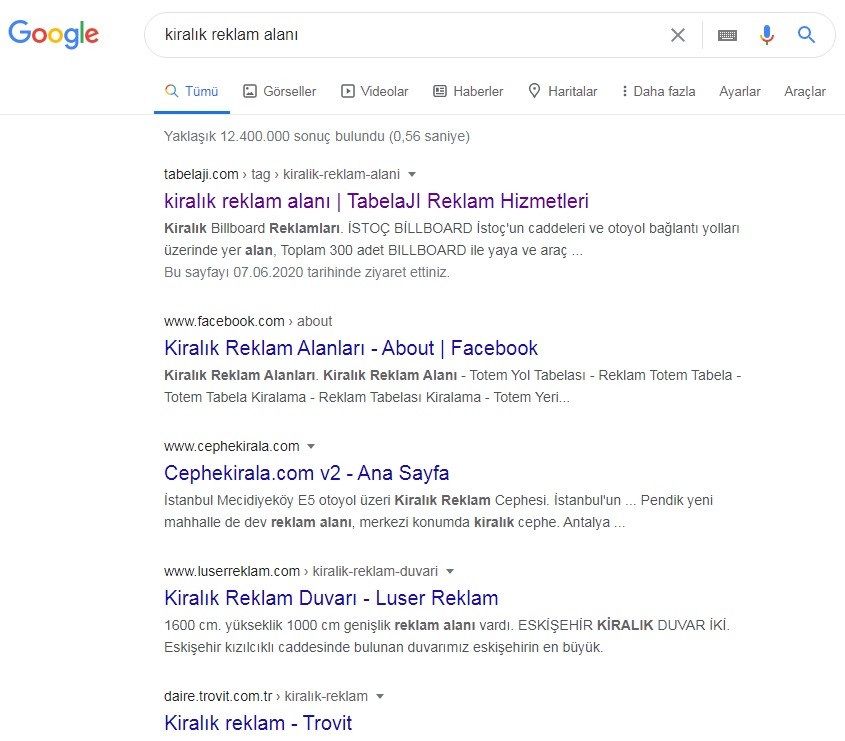Open the on-screen keyboard icon
The width and height of the screenshot is (845, 741).
(727, 35)
